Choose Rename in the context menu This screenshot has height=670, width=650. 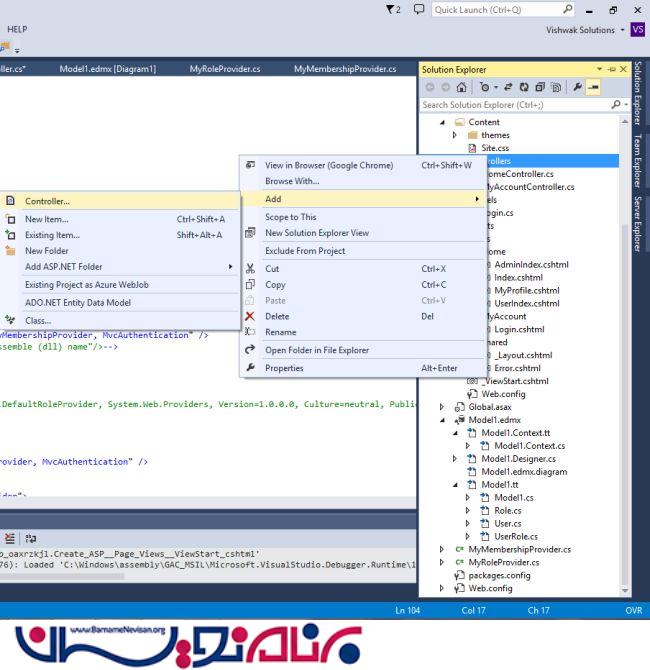[280, 332]
